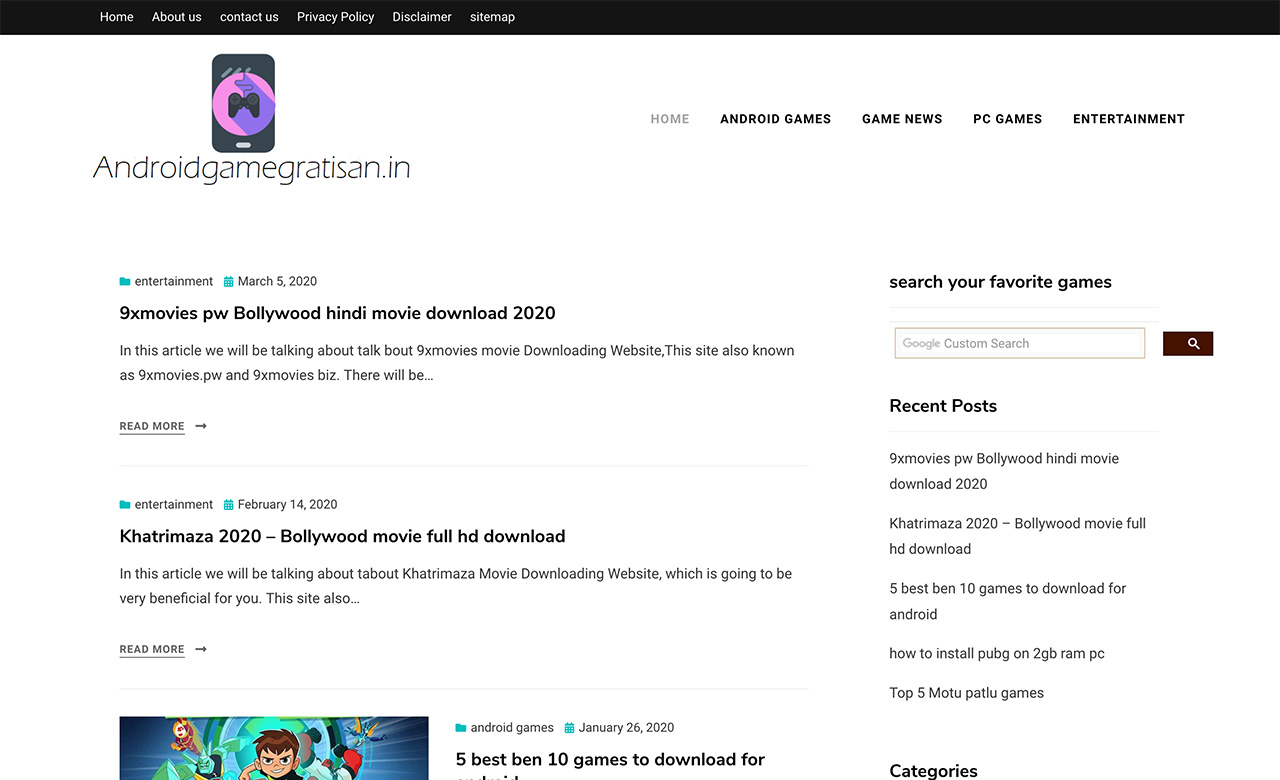
Task: Open recent post Top 5 Motu patlu games
Action: (x=966, y=693)
